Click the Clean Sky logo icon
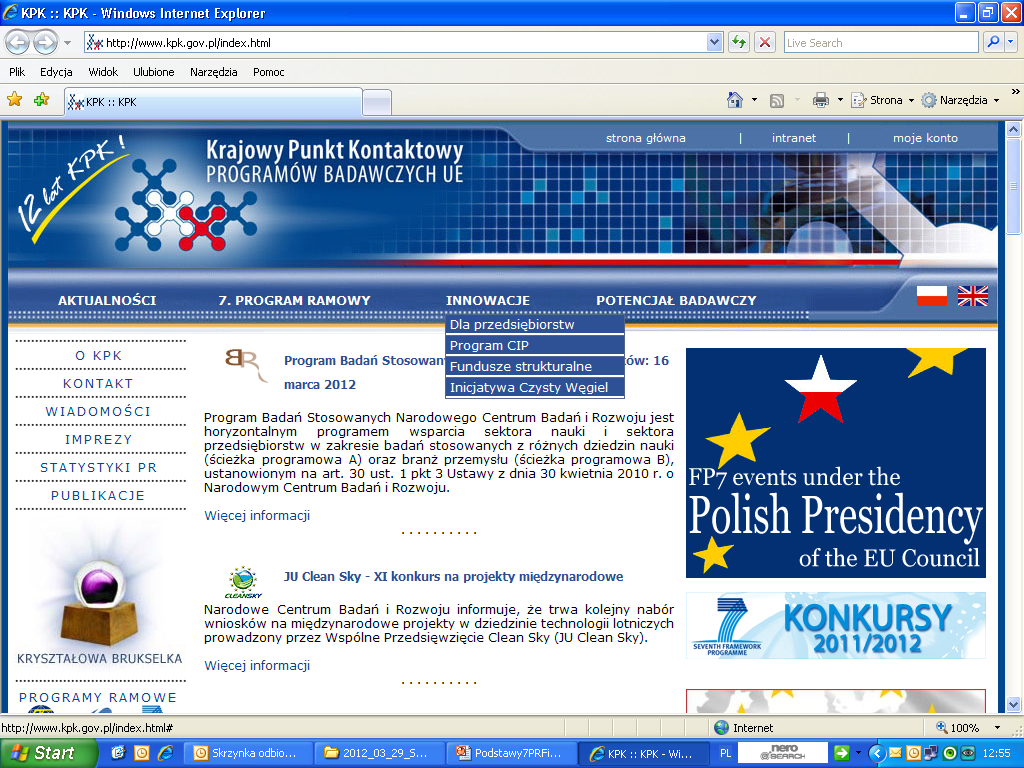 tap(243, 583)
